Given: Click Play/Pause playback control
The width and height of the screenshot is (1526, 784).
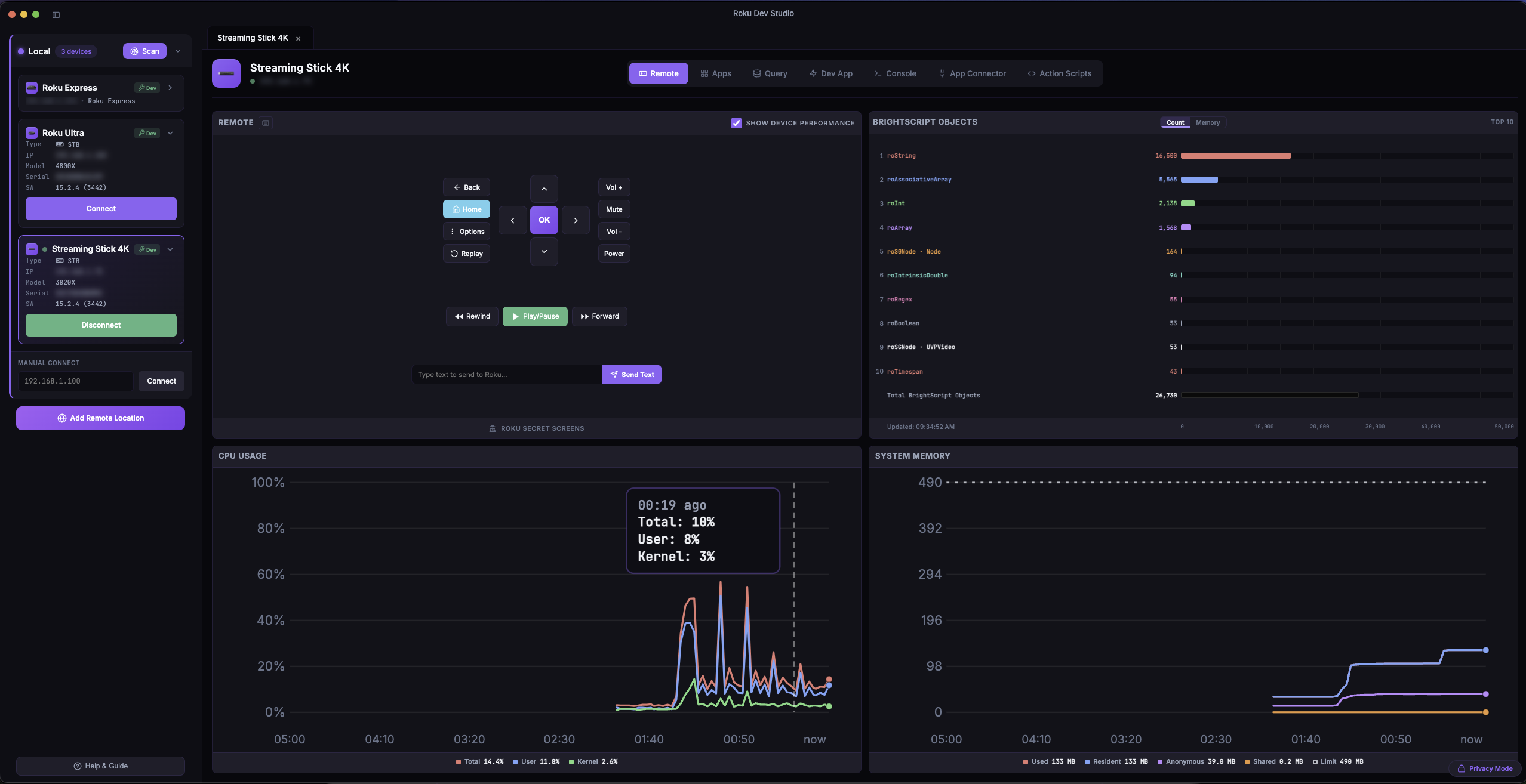Looking at the screenshot, I should pyautogui.click(x=535, y=316).
